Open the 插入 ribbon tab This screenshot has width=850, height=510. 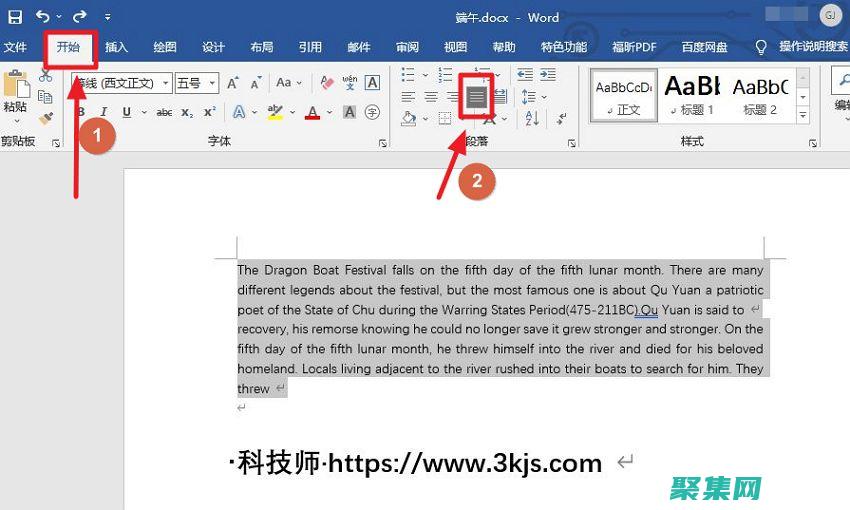(117, 47)
